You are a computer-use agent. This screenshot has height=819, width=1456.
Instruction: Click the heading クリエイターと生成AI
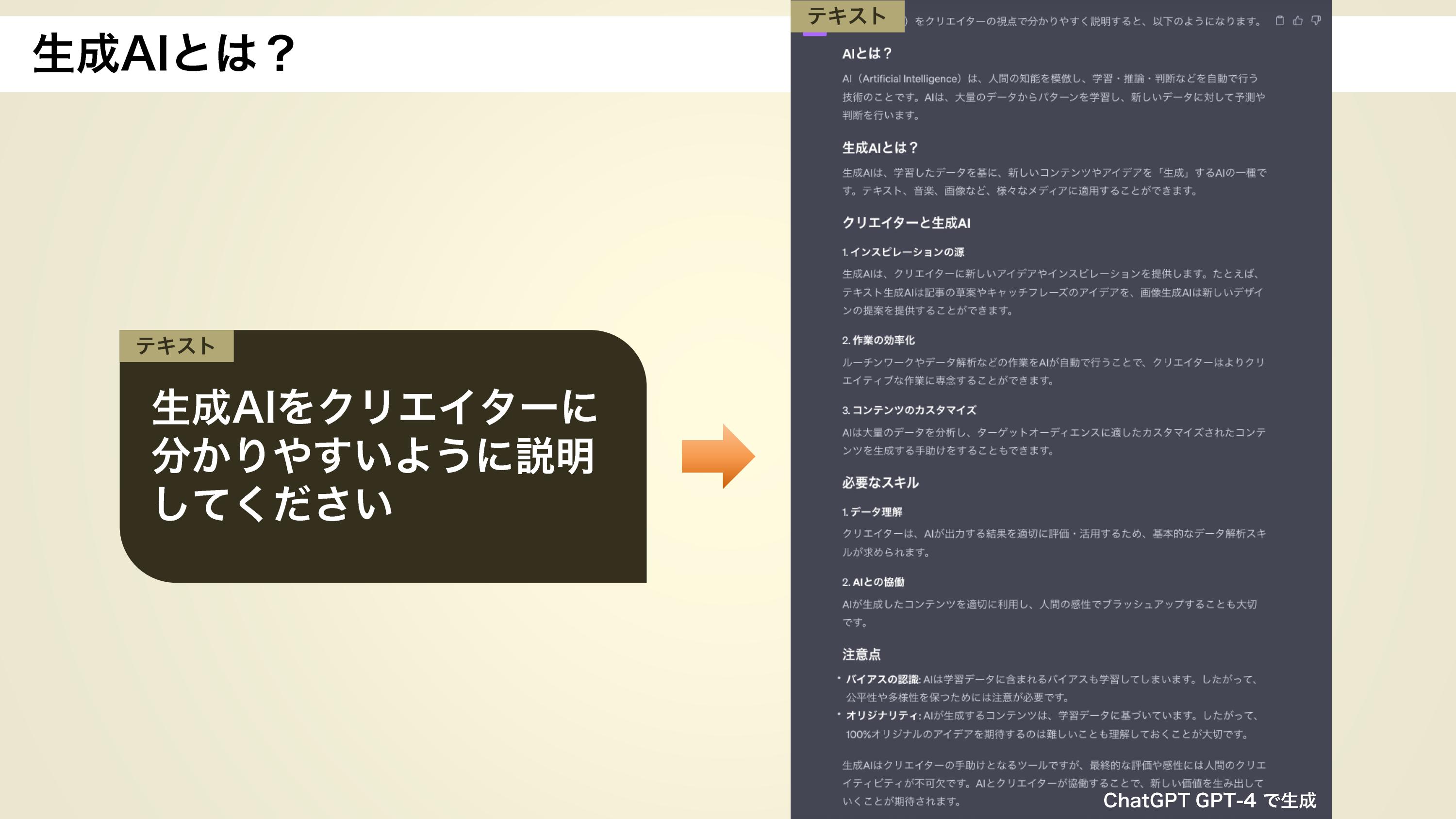906,223
